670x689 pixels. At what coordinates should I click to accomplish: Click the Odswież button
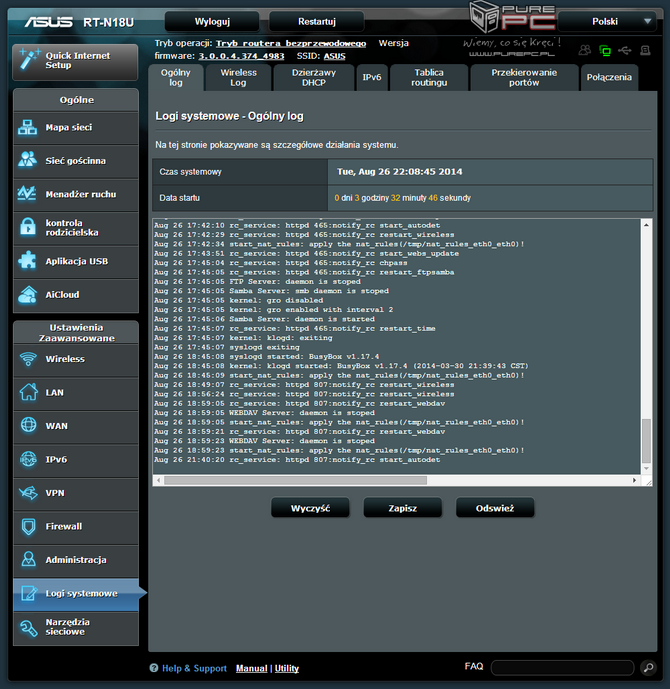[x=495, y=508]
